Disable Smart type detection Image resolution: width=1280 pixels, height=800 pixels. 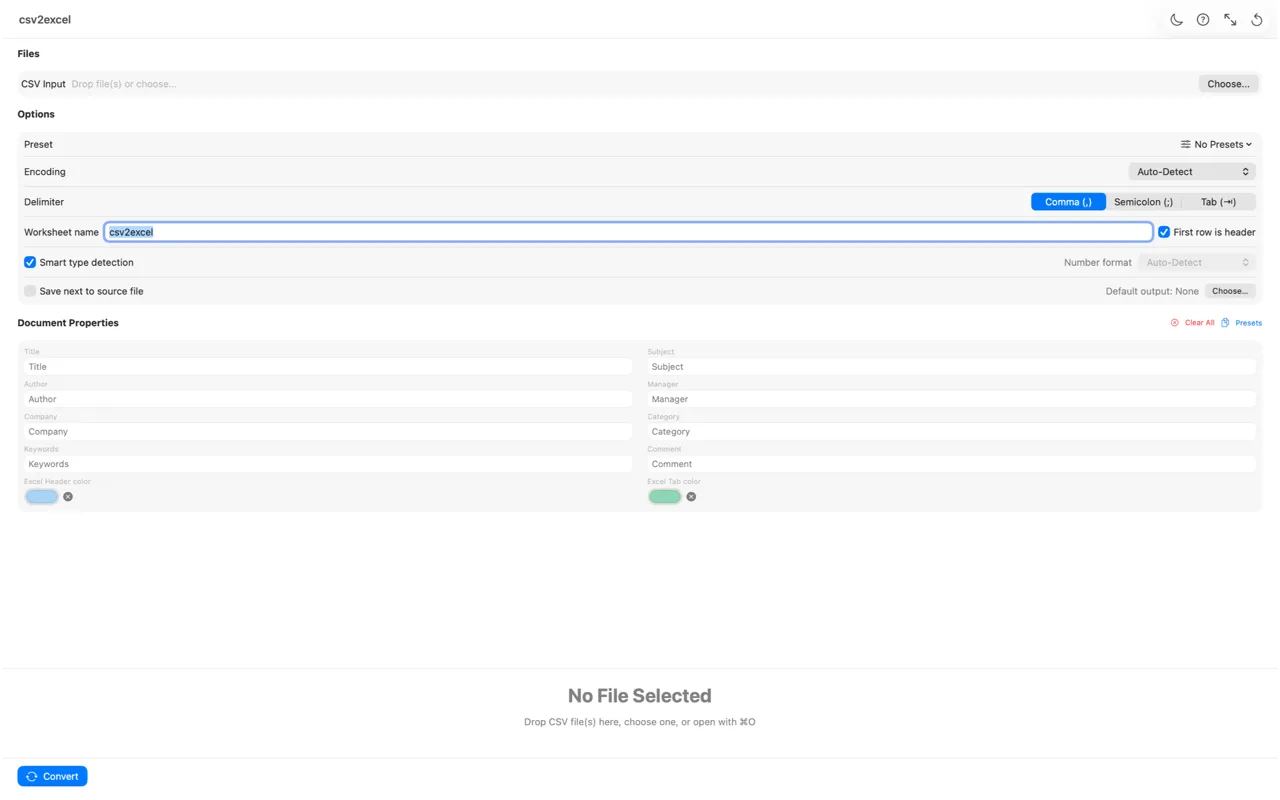[30, 262]
